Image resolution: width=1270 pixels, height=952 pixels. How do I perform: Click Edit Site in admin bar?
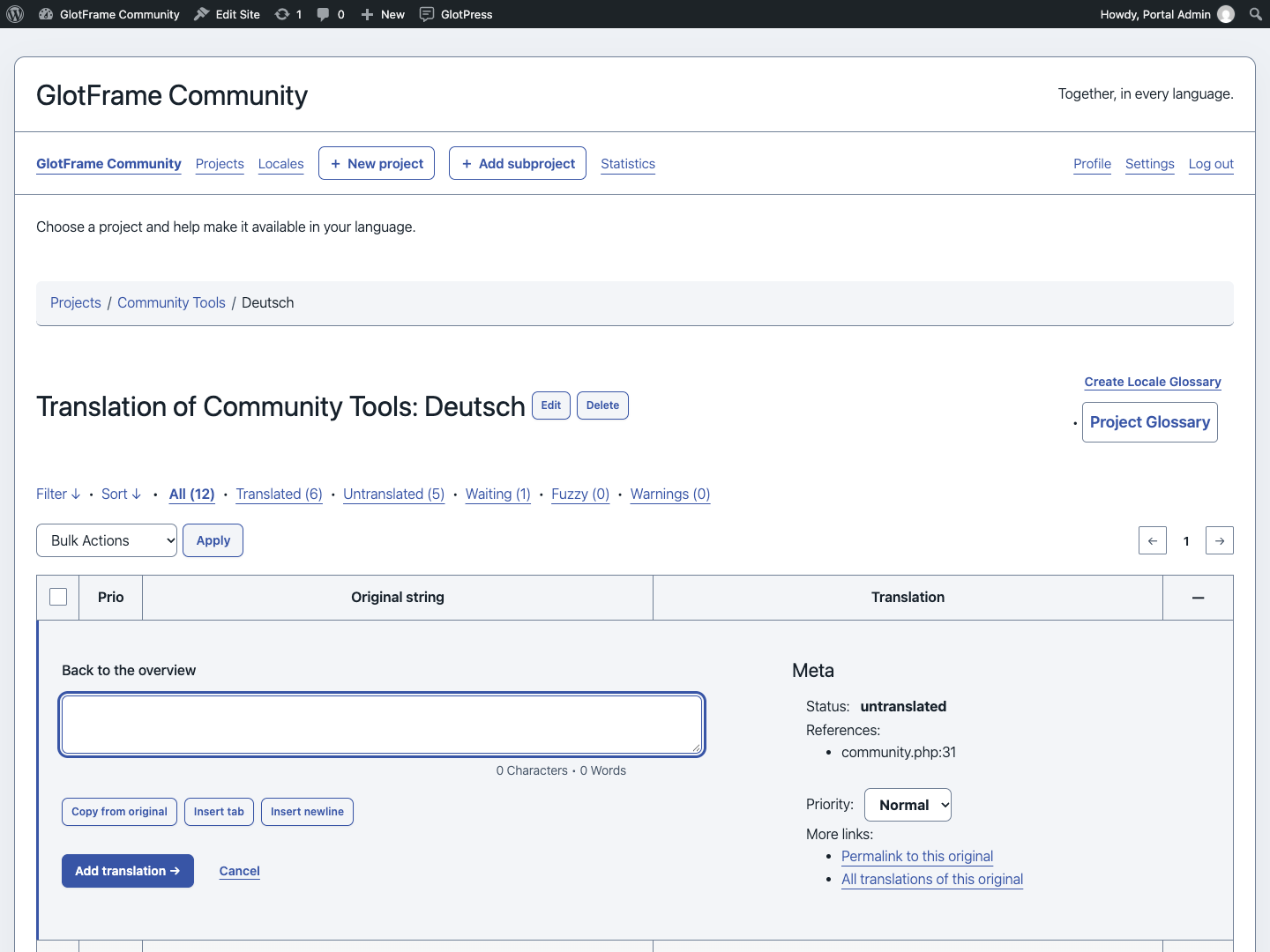coord(227,14)
